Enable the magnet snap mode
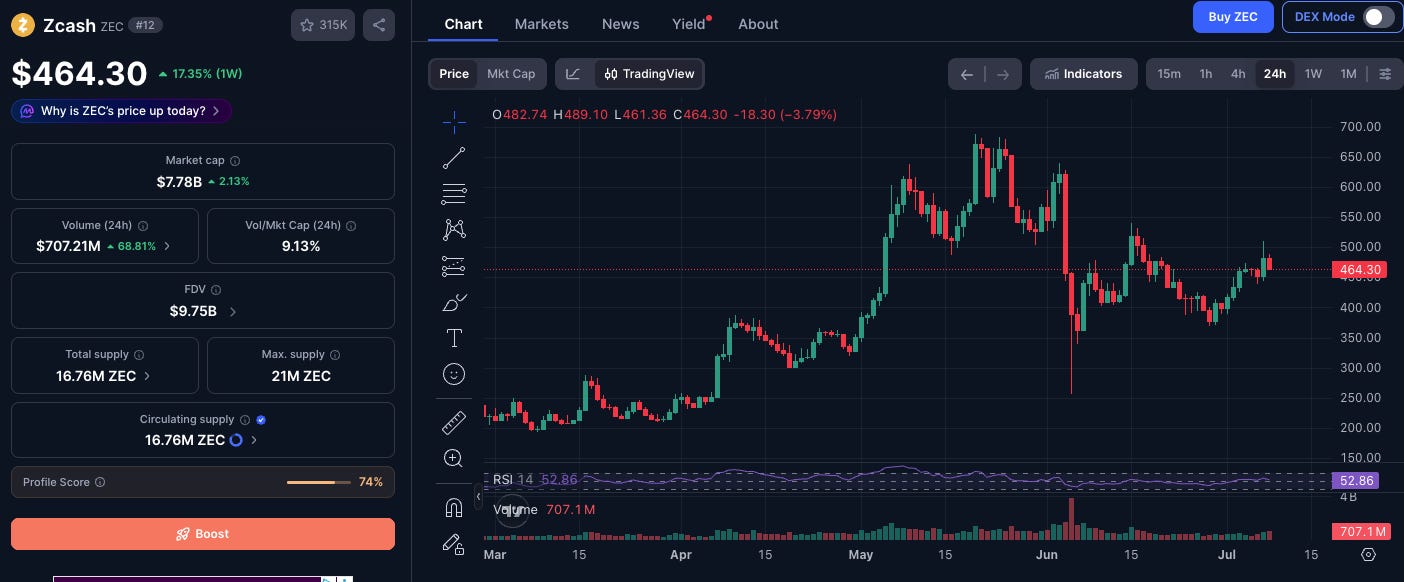The width and height of the screenshot is (1404, 582). (454, 508)
